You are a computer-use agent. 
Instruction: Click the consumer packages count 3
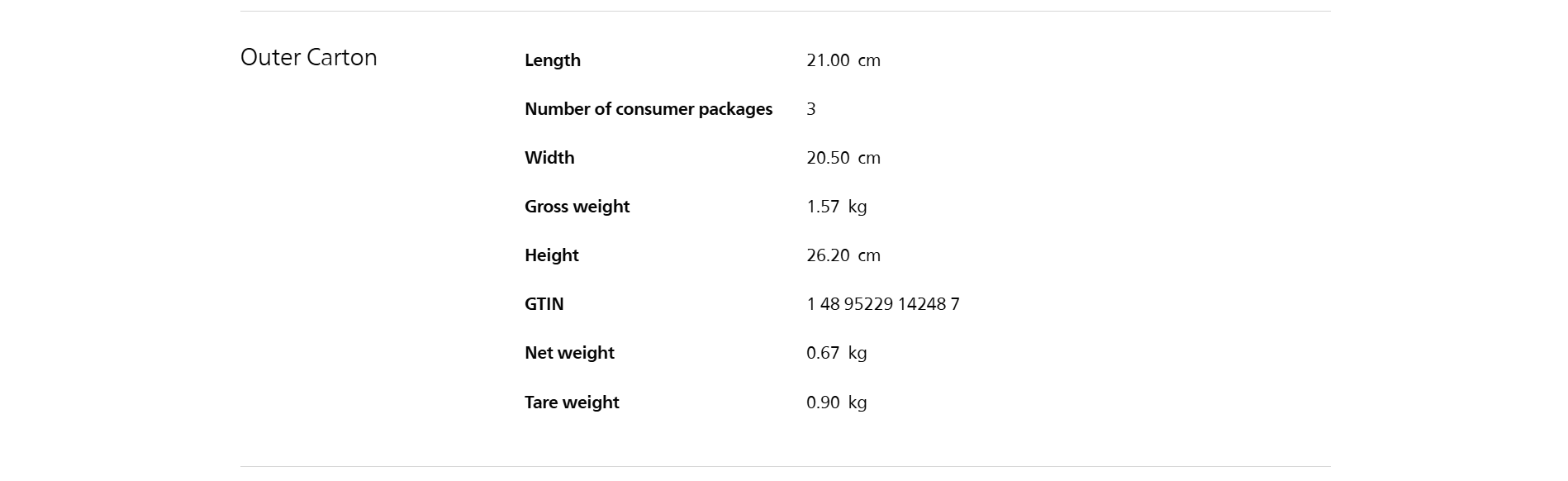[810, 109]
